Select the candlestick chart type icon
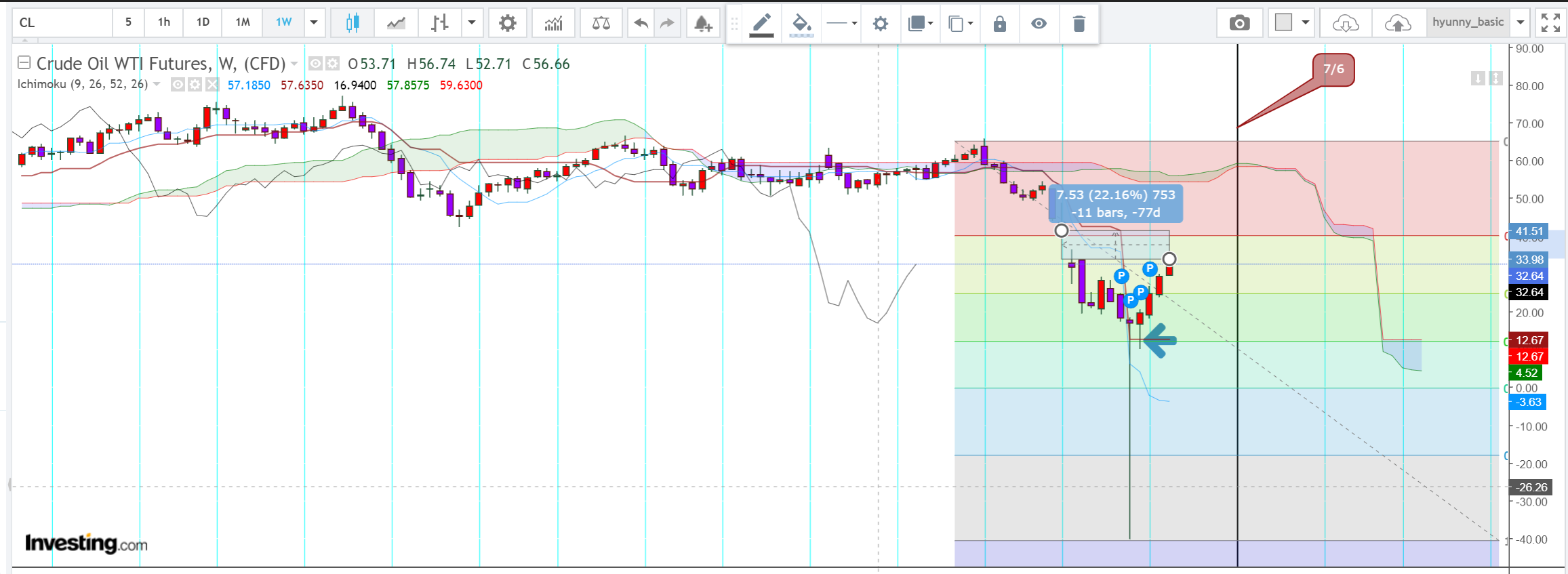 [352, 23]
